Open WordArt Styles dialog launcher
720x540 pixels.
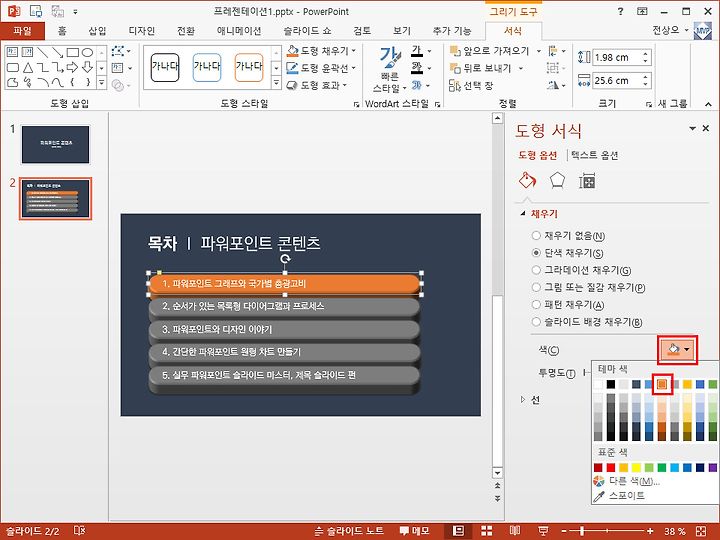pyautogui.click(x=437, y=104)
